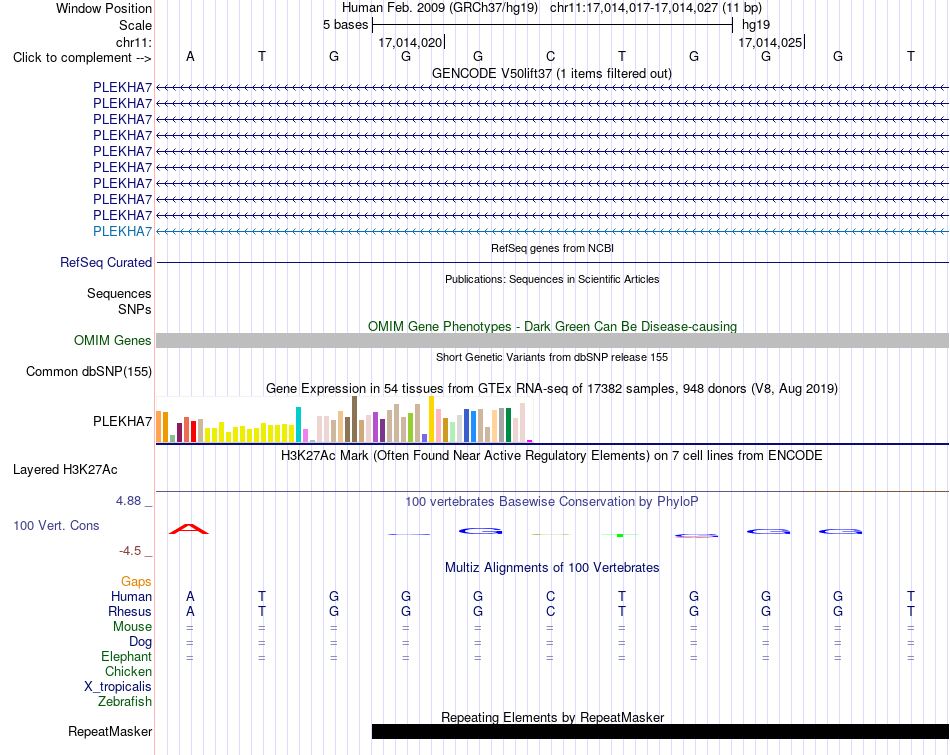
Task: Select the Mouse alignment row label
Action: pos(132,627)
